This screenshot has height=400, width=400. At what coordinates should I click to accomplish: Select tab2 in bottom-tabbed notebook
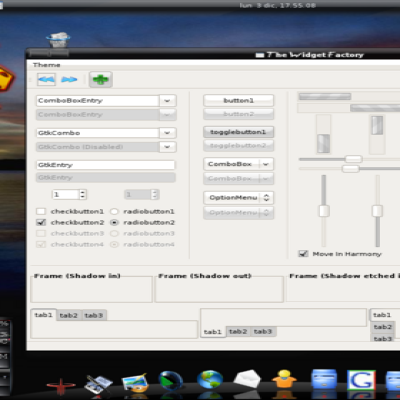pos(238,331)
